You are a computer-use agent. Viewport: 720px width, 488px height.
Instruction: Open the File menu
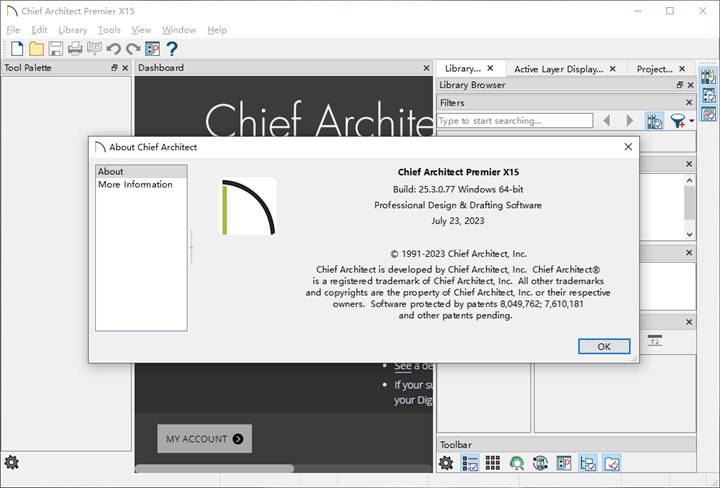point(13,30)
